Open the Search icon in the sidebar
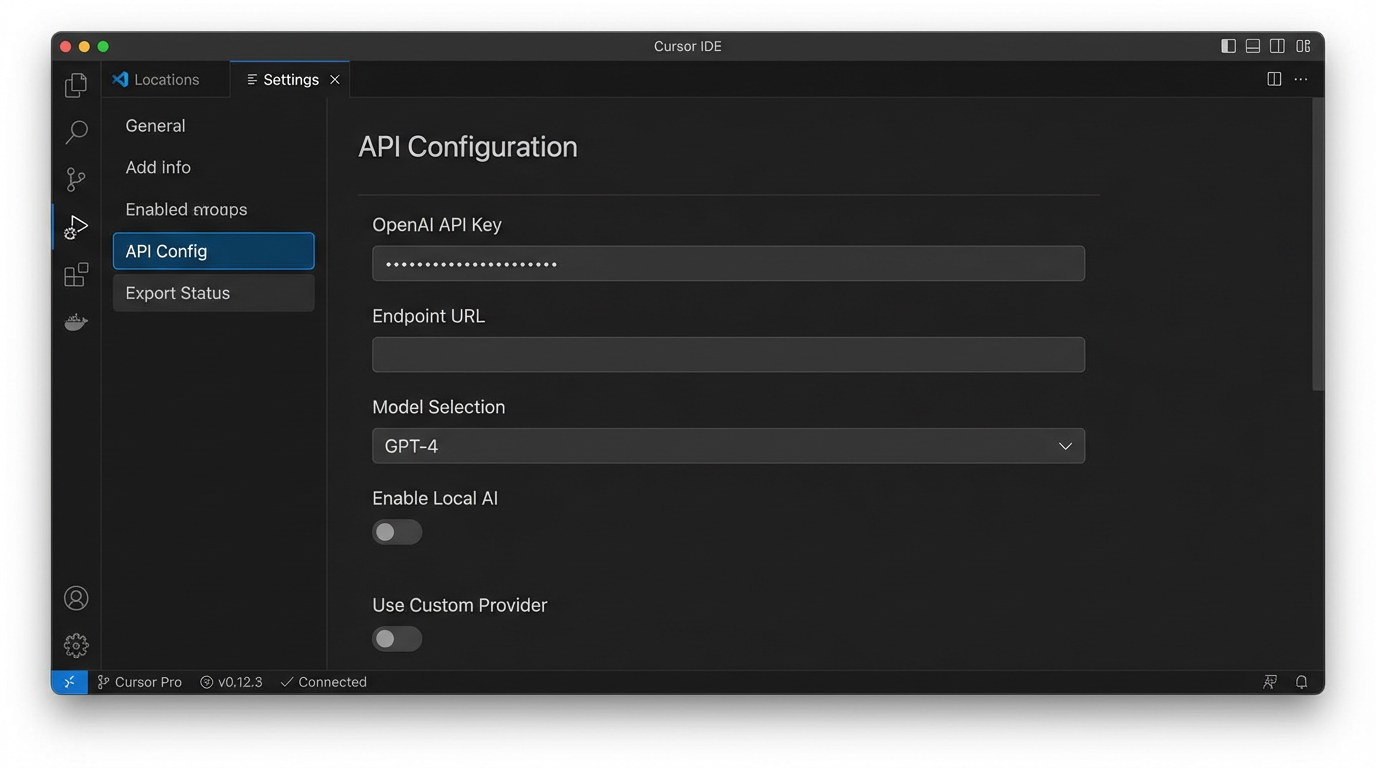Image resolution: width=1376 pixels, height=768 pixels. click(x=76, y=131)
